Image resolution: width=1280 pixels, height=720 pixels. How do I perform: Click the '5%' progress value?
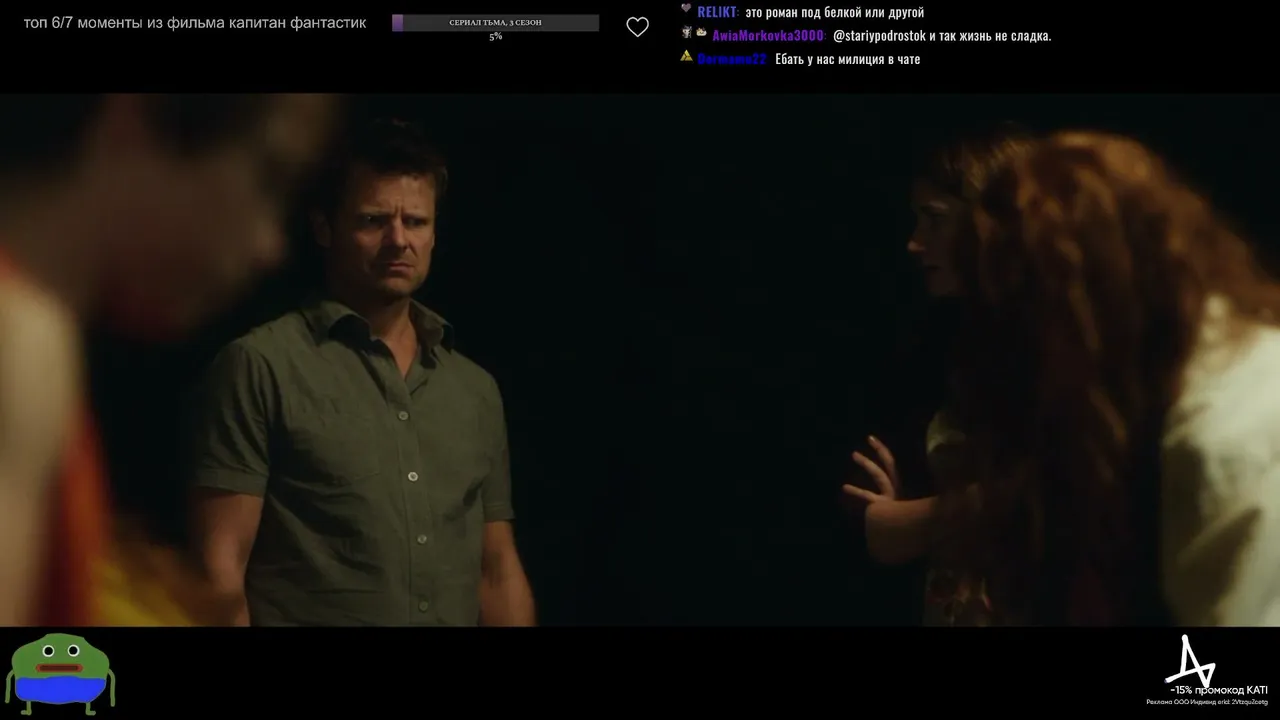point(496,37)
